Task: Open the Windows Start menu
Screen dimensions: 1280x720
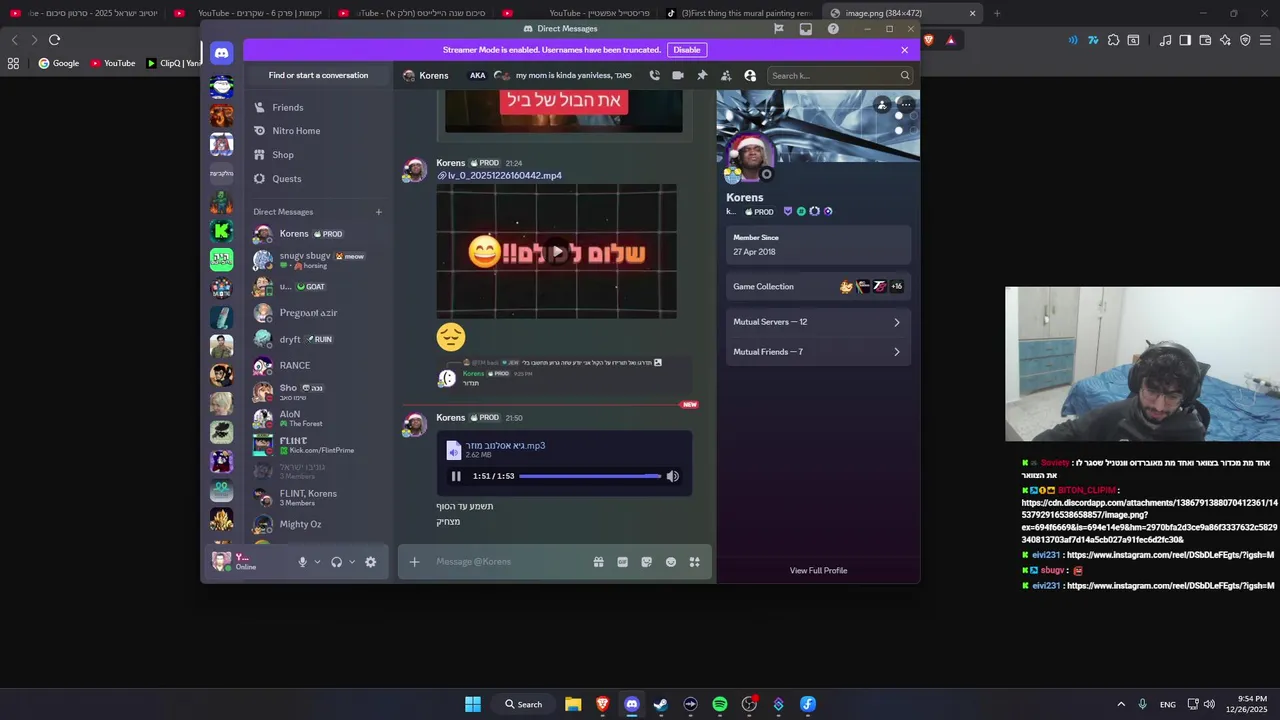Action: (473, 704)
